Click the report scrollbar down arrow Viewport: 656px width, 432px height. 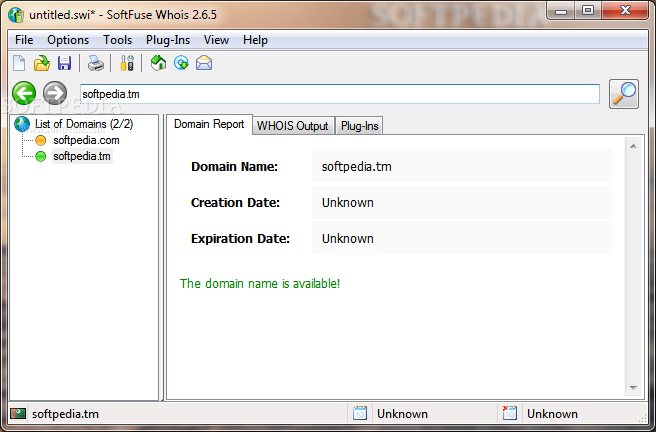pos(633,388)
